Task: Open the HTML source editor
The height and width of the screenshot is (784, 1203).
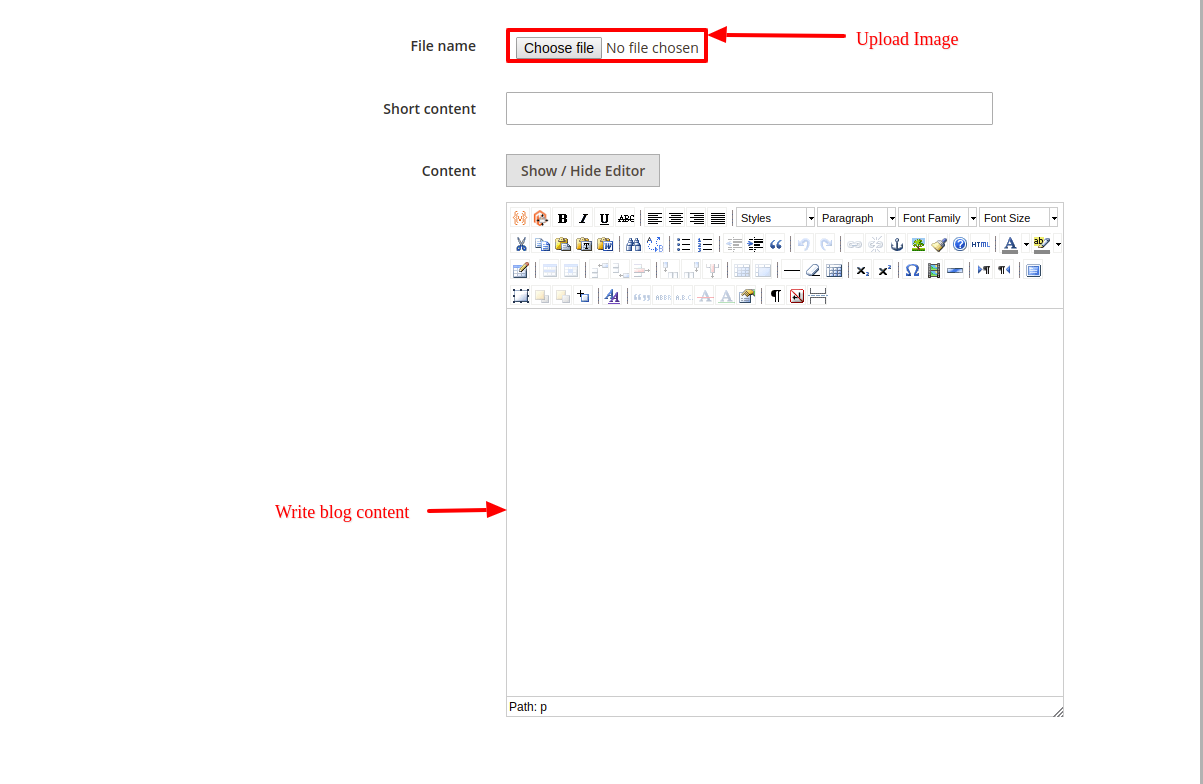Action: click(x=981, y=244)
